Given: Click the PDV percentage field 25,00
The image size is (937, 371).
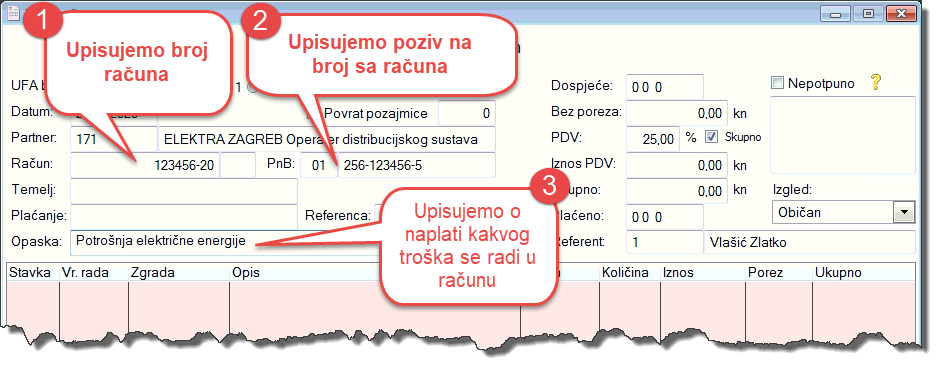Looking at the screenshot, I should point(653,139).
